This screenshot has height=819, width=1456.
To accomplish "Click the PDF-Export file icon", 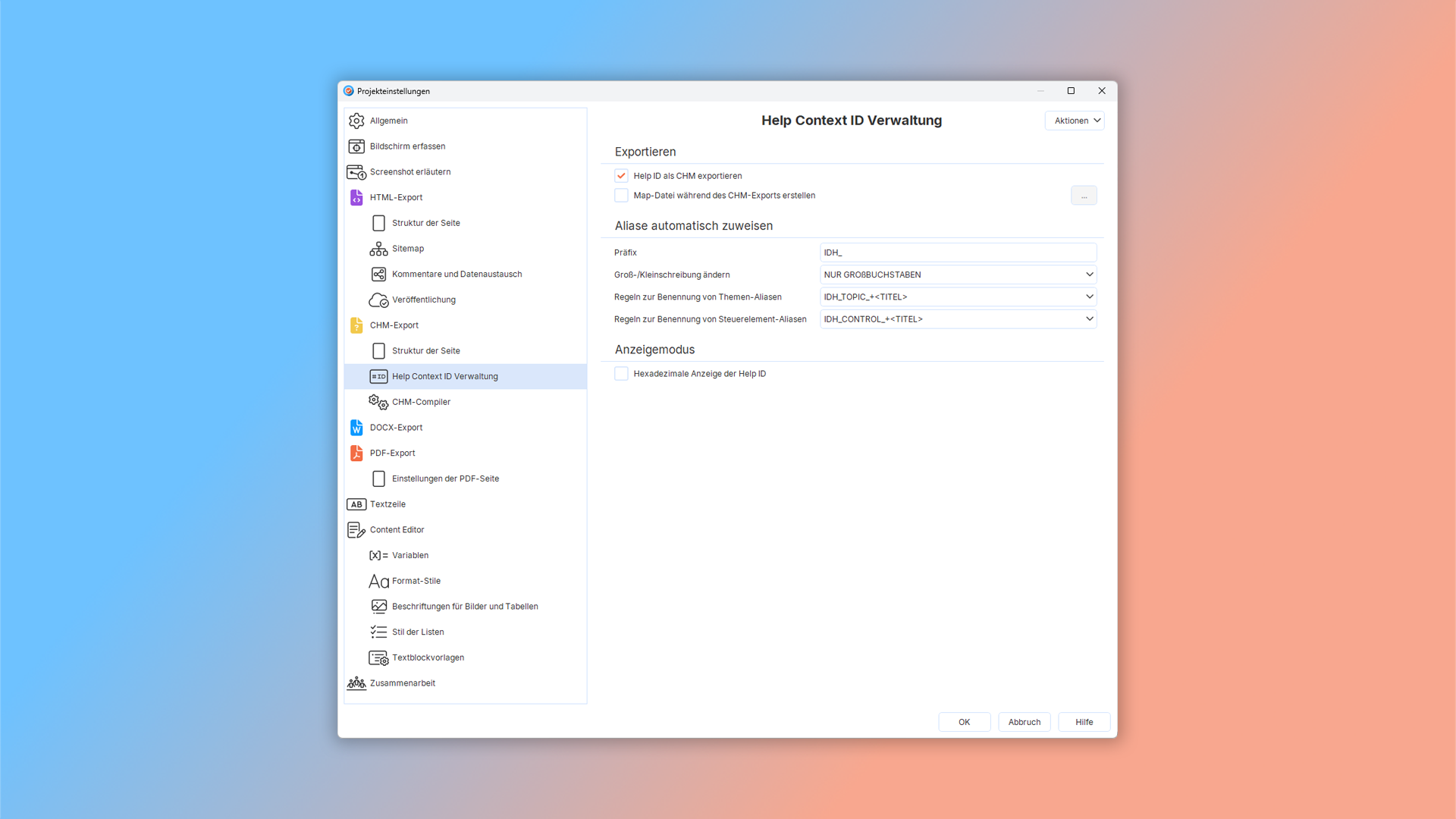I will [x=356, y=453].
